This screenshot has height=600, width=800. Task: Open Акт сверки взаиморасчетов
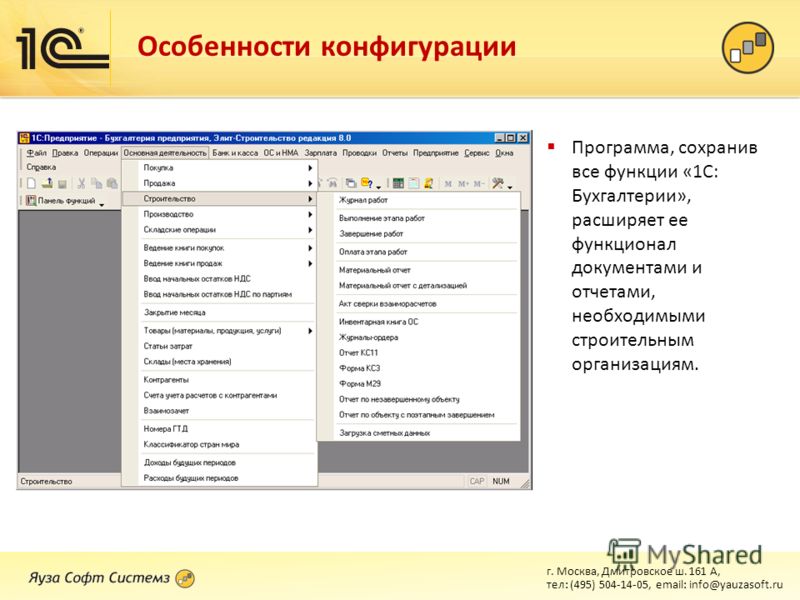[387, 304]
